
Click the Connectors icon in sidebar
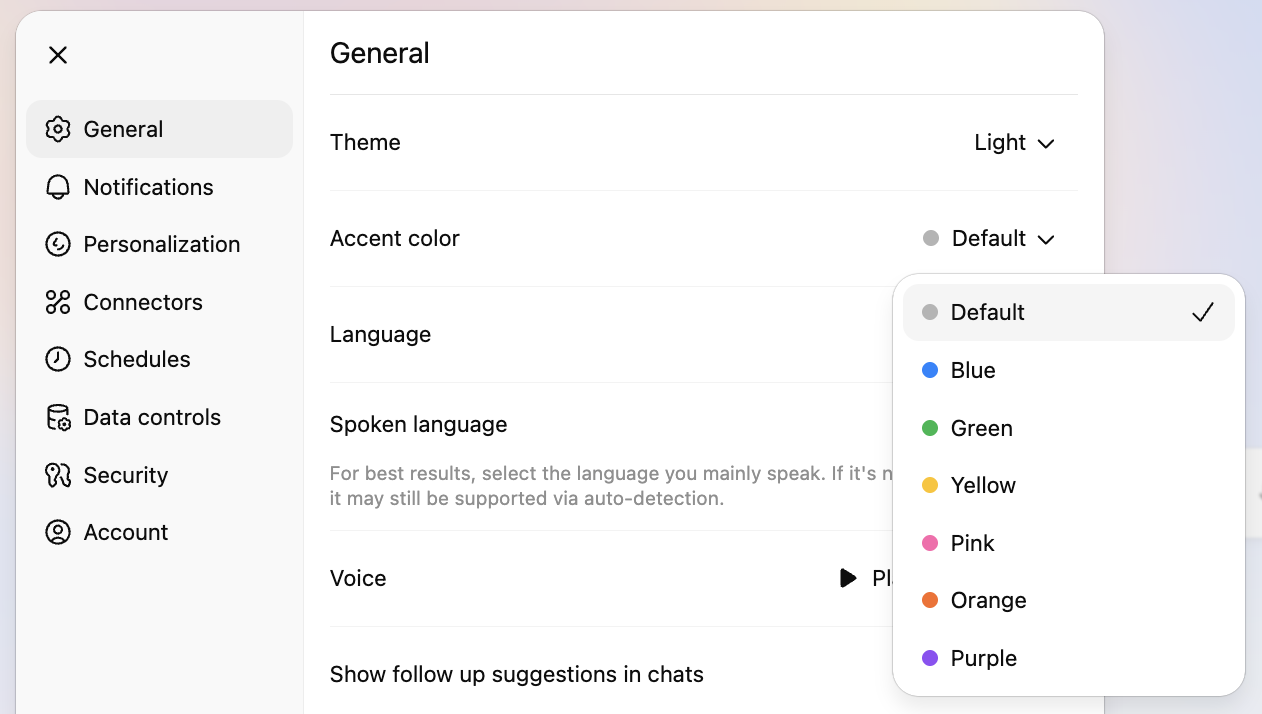[58, 302]
